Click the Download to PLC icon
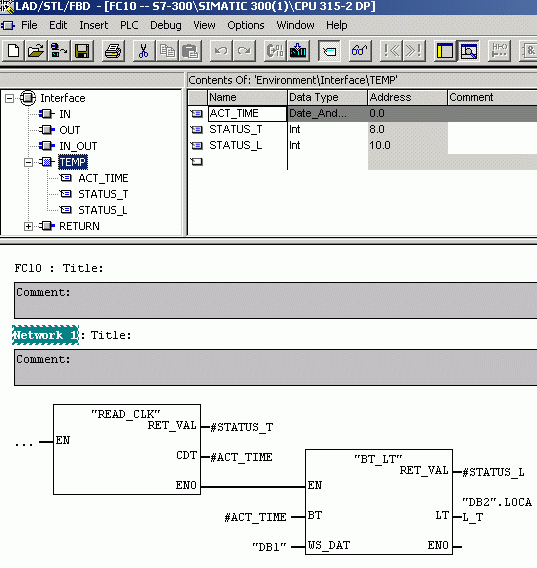The image size is (537, 568). (298, 51)
